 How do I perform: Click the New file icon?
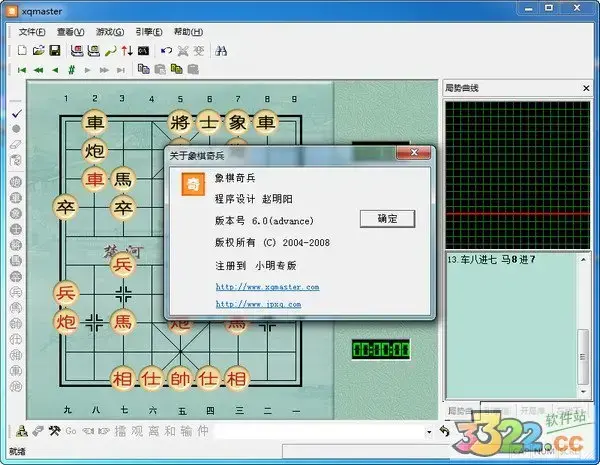(22, 51)
